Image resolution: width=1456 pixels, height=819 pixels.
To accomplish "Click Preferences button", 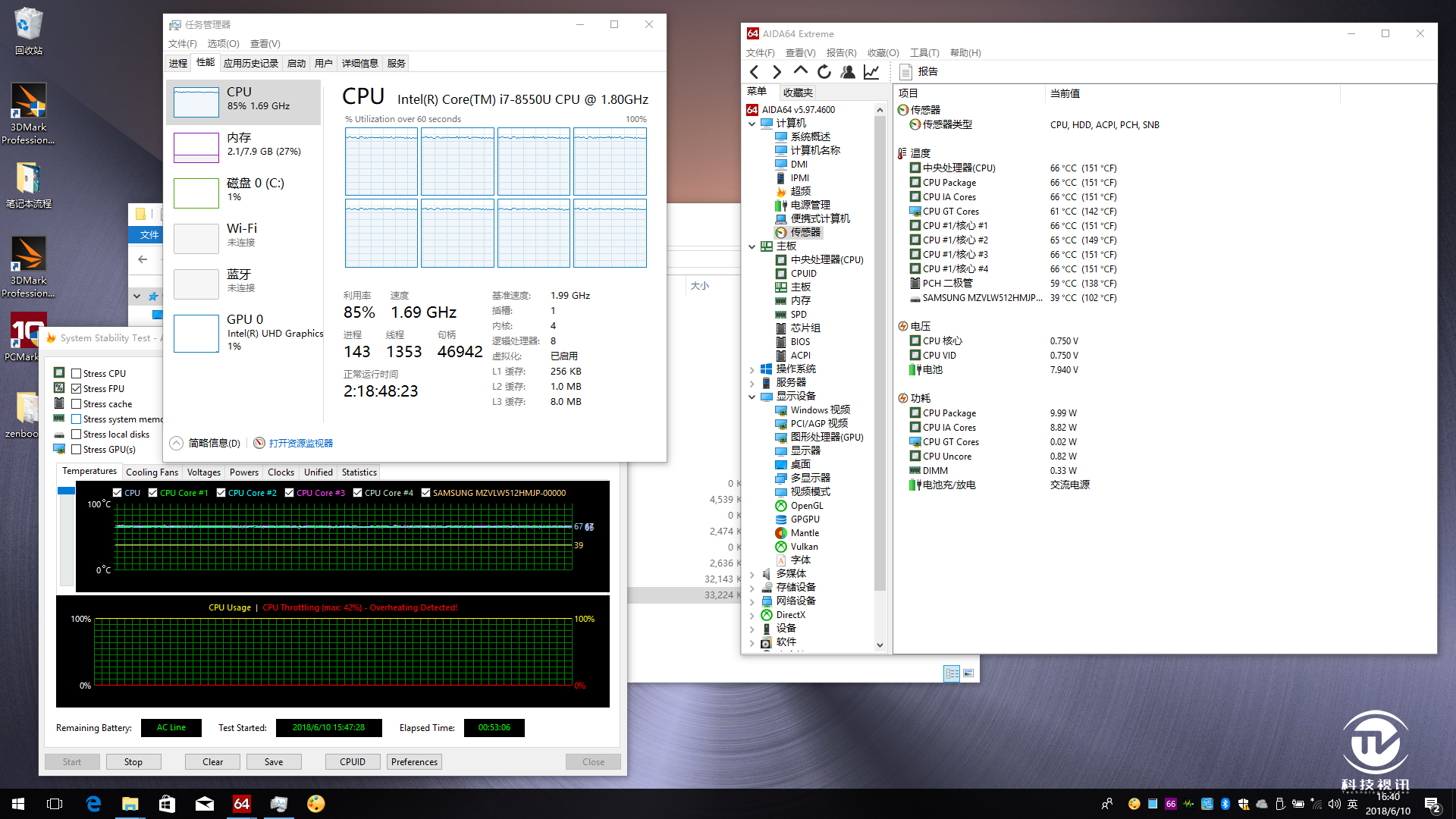I will pyautogui.click(x=414, y=761).
